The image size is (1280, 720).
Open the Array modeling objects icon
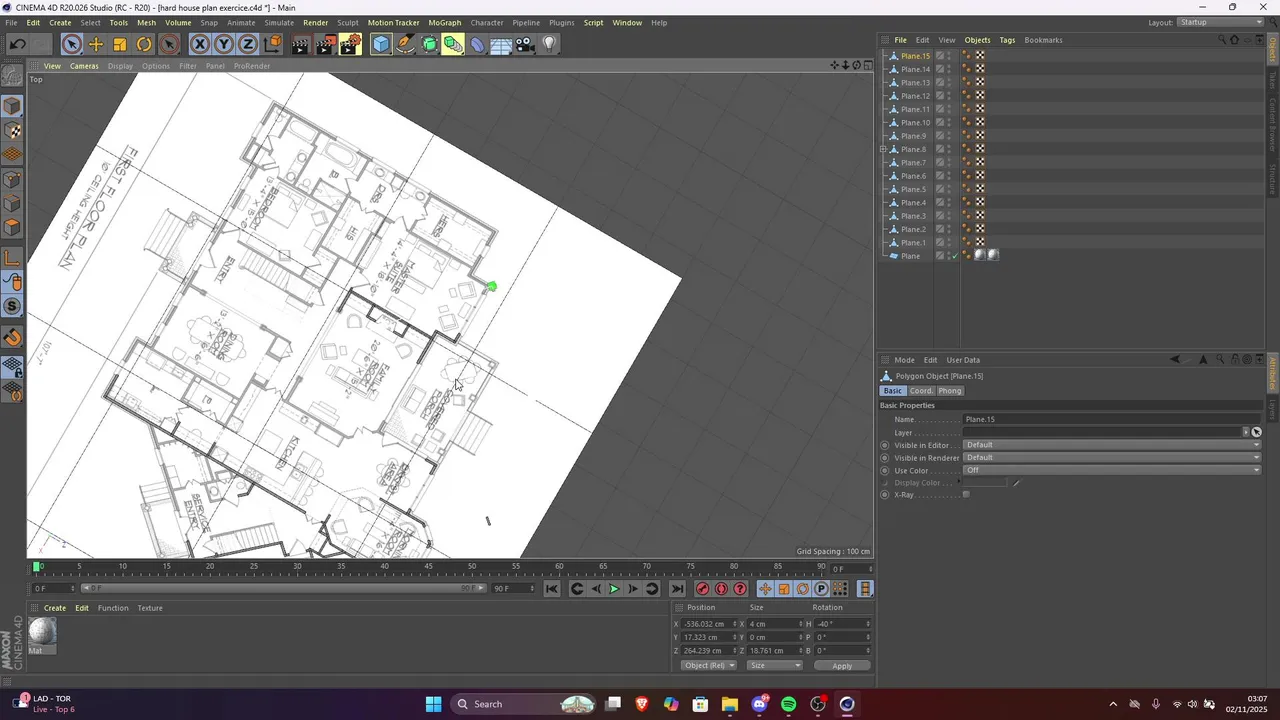[453, 44]
